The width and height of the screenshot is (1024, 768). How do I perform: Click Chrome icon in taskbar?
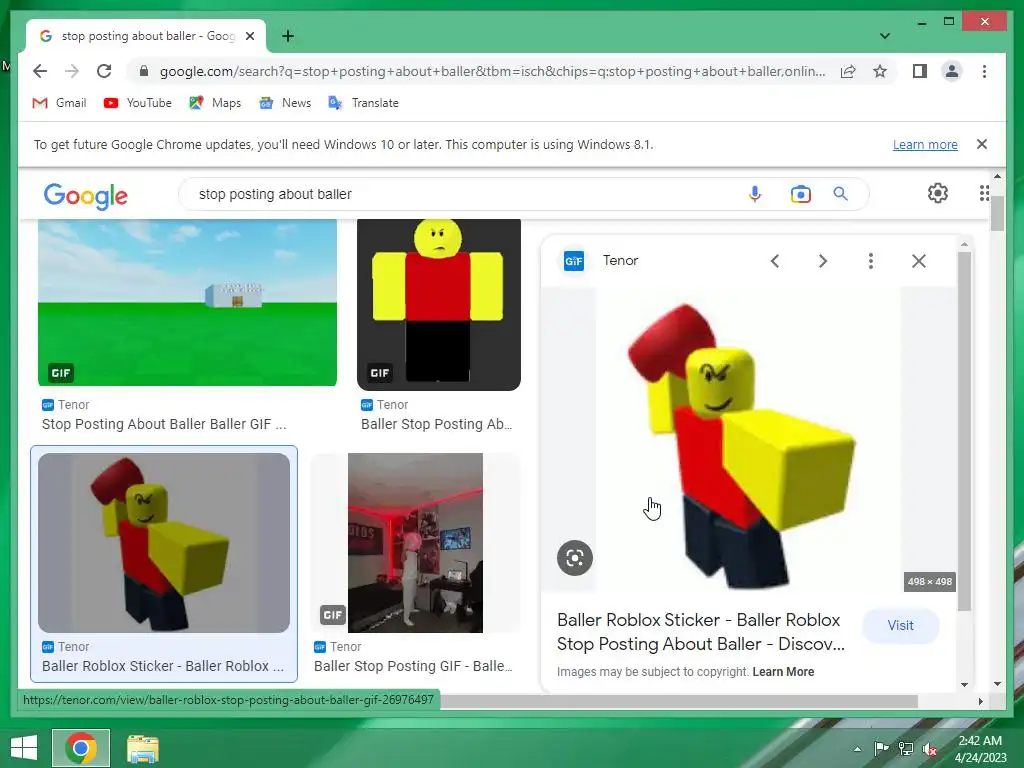[81, 748]
